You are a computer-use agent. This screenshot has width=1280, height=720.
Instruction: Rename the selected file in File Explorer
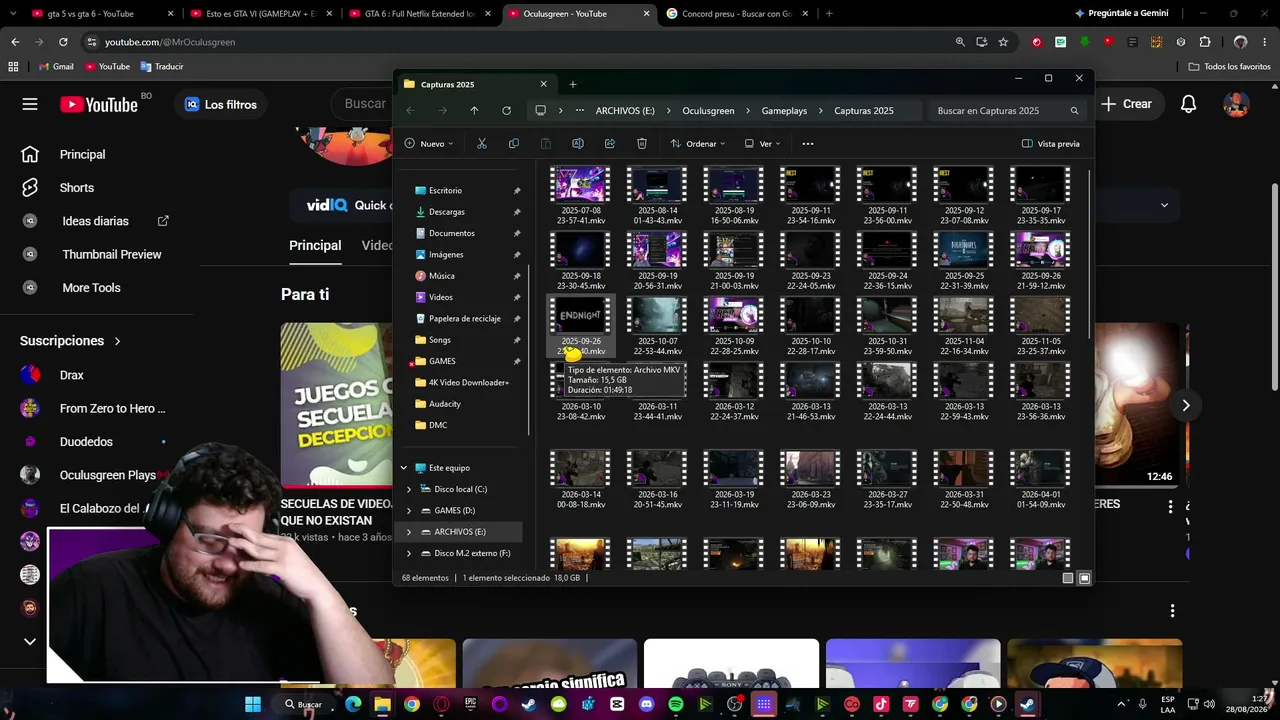(x=578, y=144)
